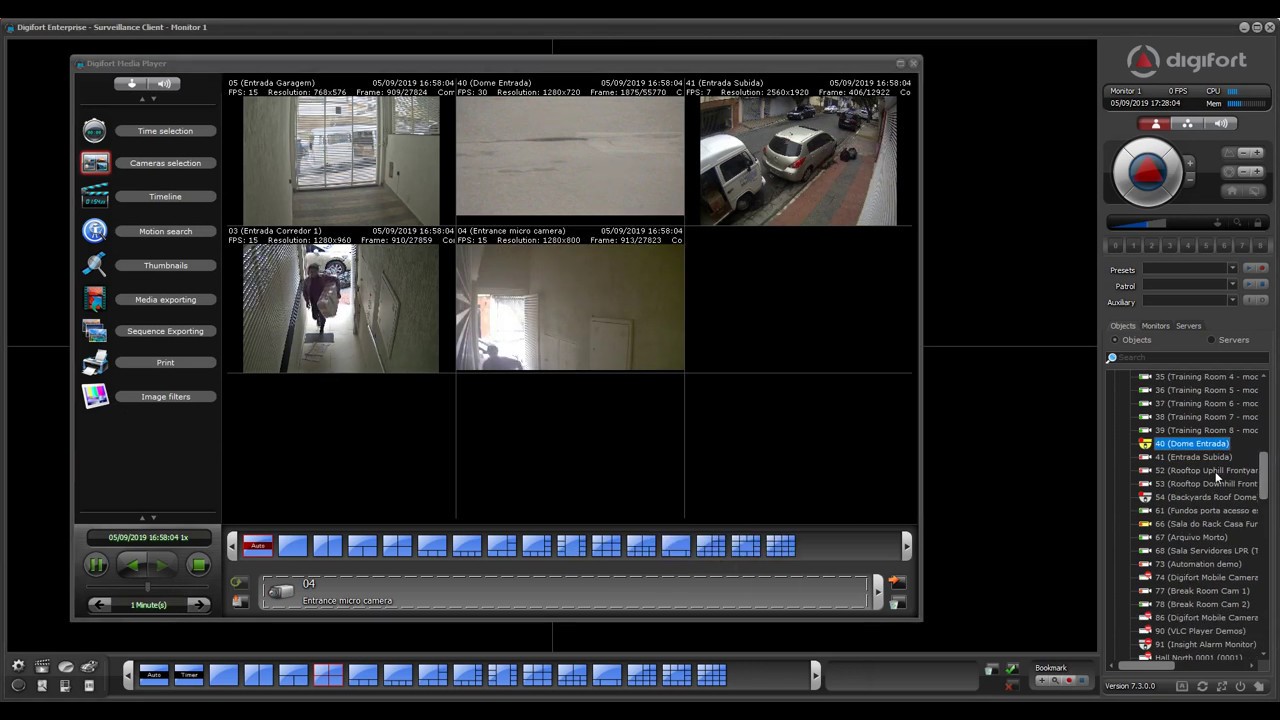
Task: Add a new bookmark
Action: pos(1041,681)
